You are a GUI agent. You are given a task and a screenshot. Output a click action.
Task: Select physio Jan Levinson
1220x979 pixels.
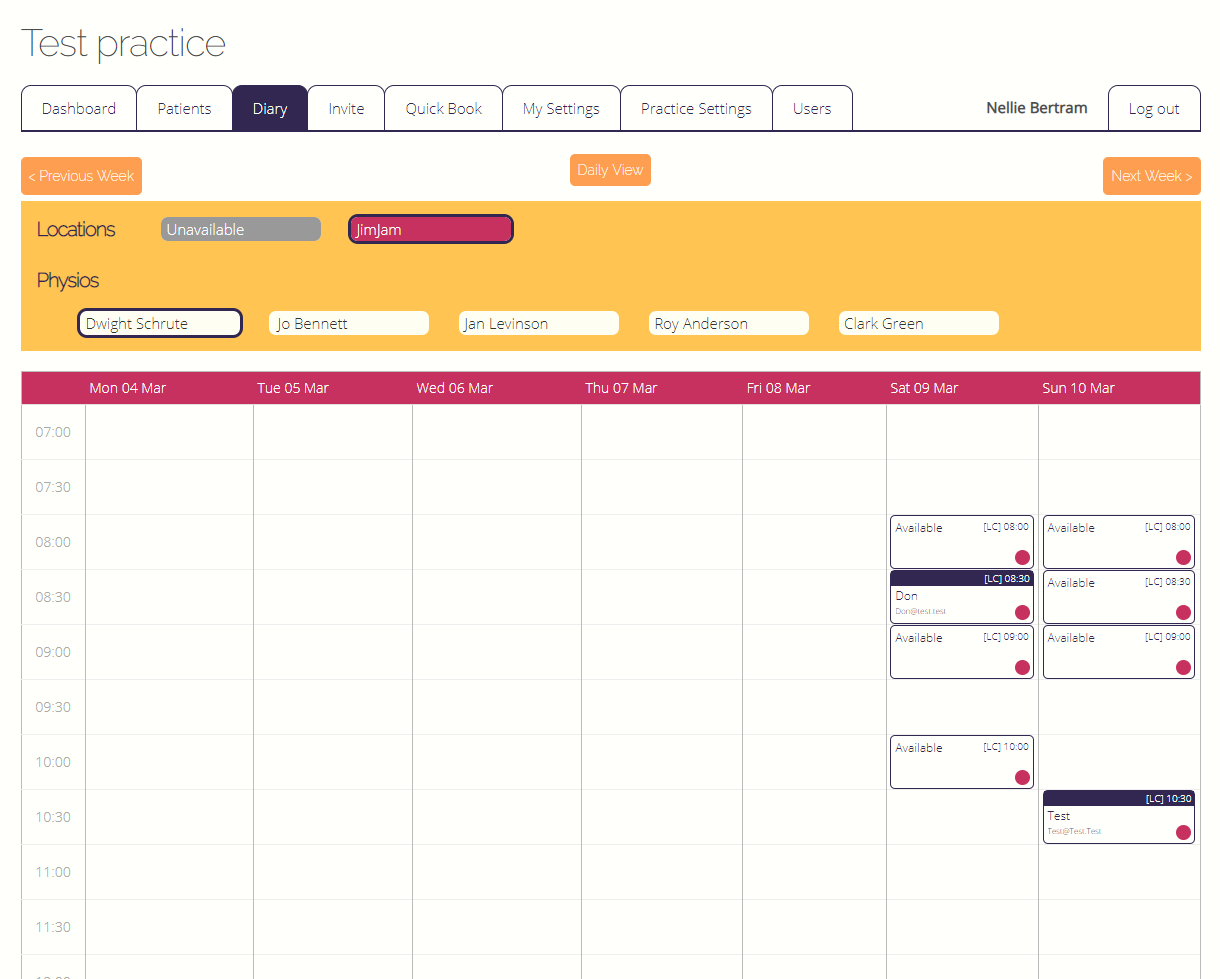(539, 323)
